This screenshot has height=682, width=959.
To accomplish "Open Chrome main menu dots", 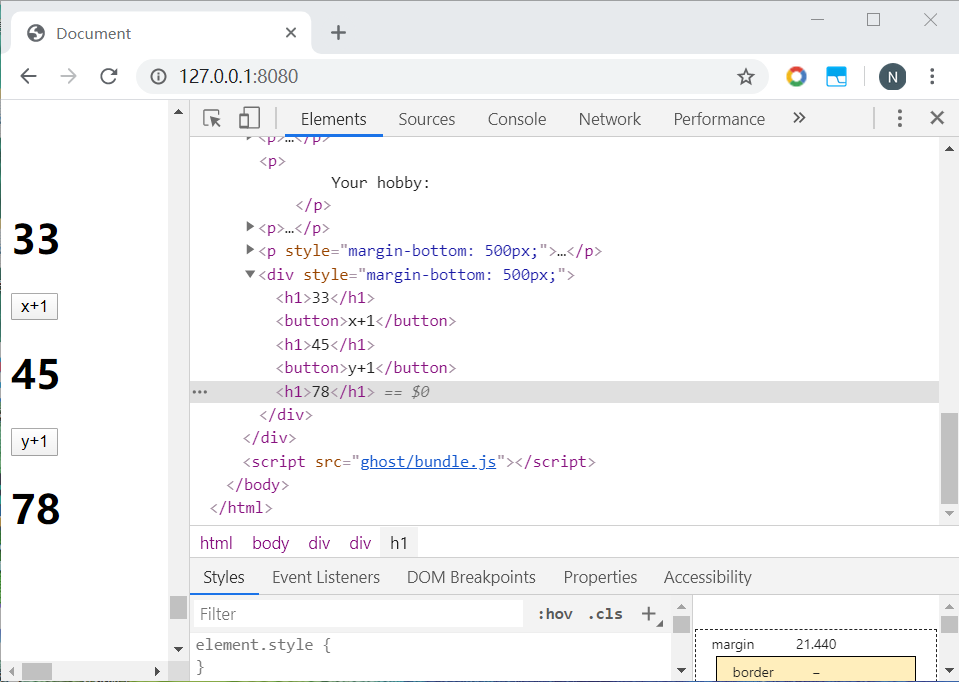I will [932, 76].
